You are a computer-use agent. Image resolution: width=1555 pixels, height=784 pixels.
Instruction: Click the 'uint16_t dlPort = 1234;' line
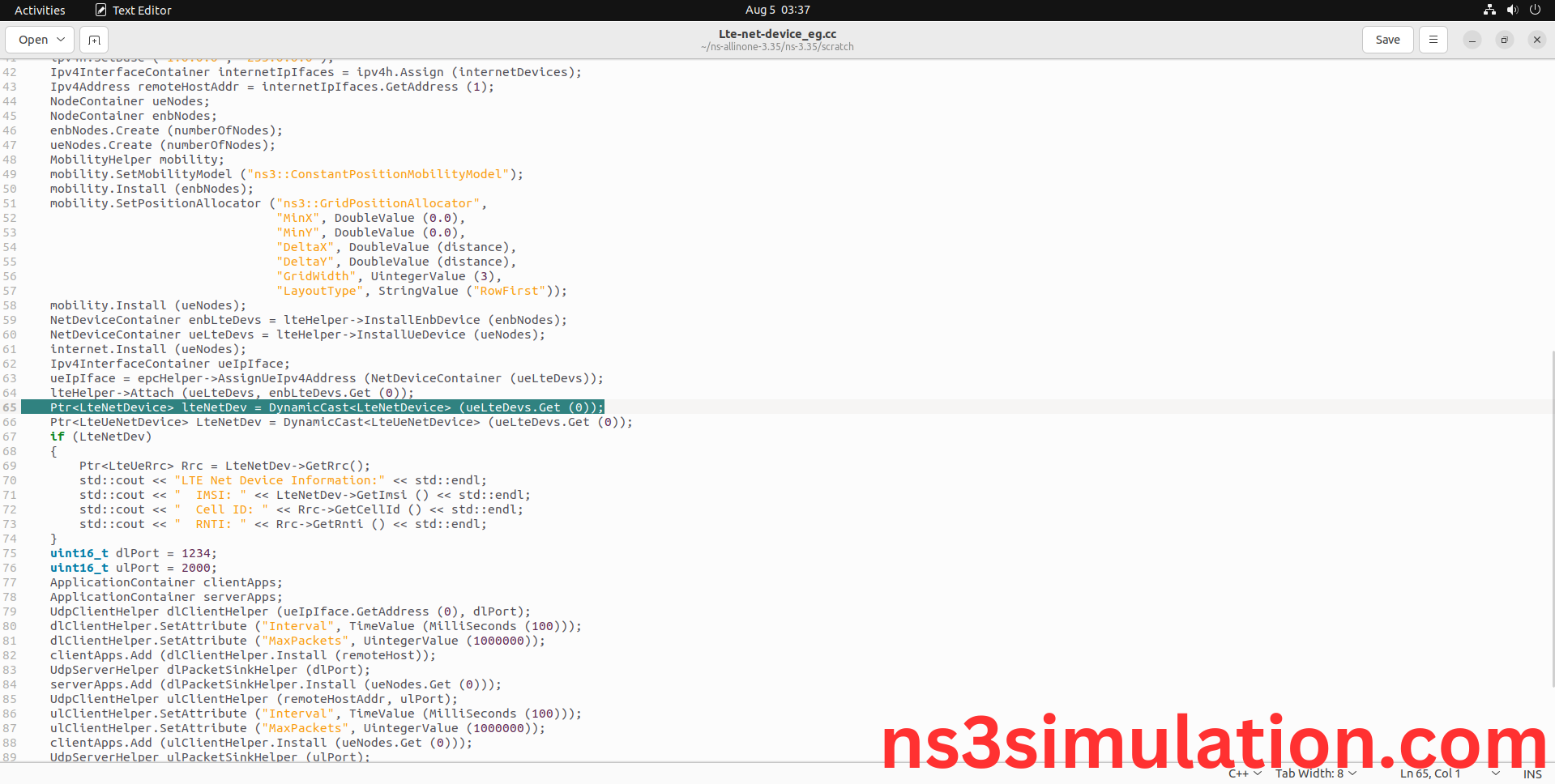tap(134, 553)
